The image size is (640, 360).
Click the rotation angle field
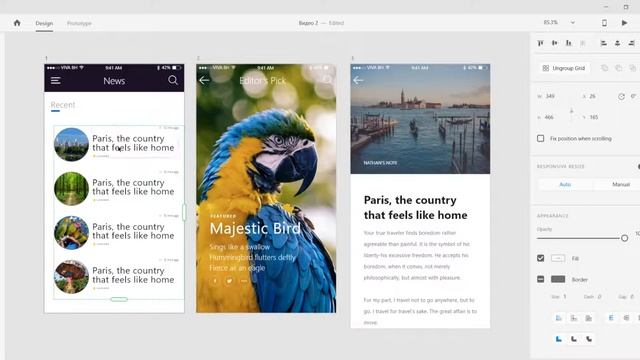634,96
